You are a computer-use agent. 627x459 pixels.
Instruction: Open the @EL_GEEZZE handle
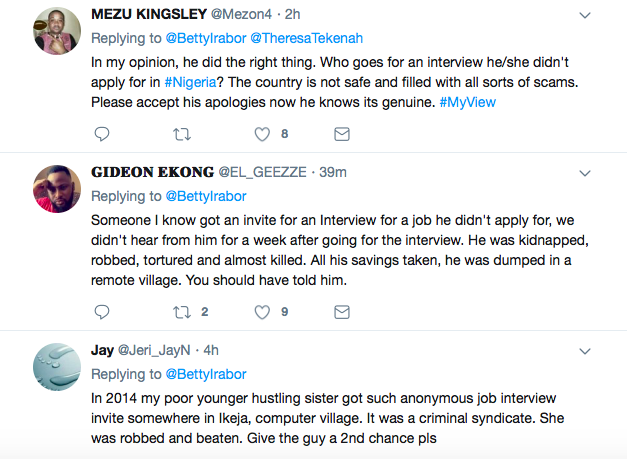point(262,172)
